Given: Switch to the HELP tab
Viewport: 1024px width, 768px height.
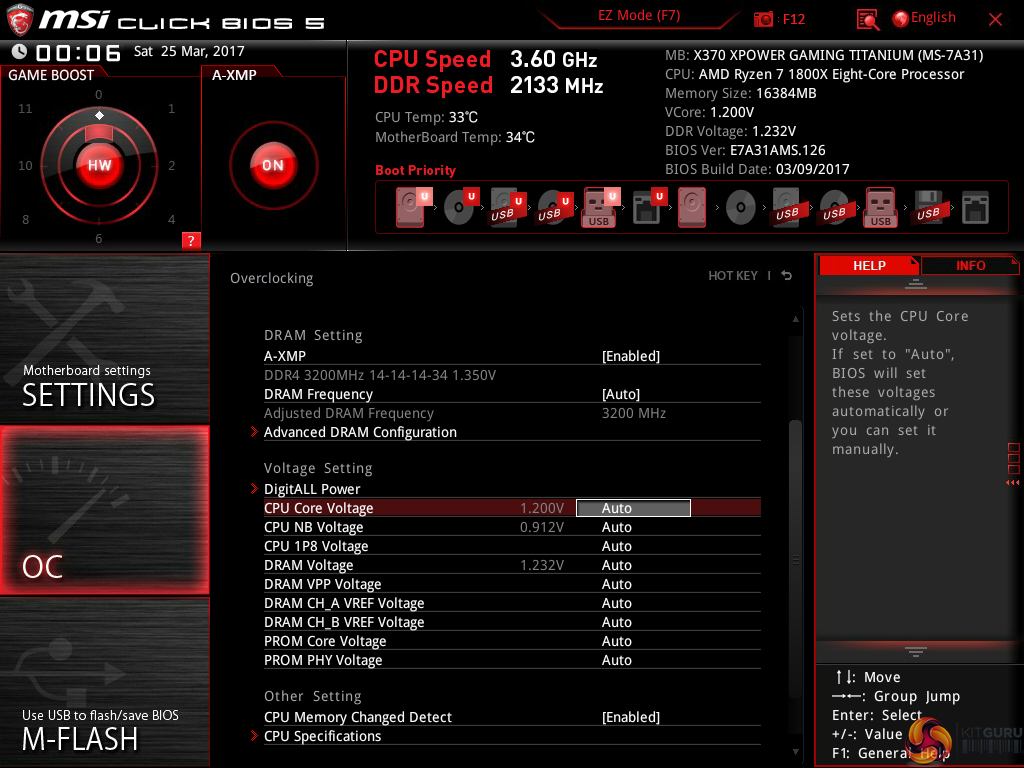Looking at the screenshot, I should pyautogui.click(x=869, y=265).
